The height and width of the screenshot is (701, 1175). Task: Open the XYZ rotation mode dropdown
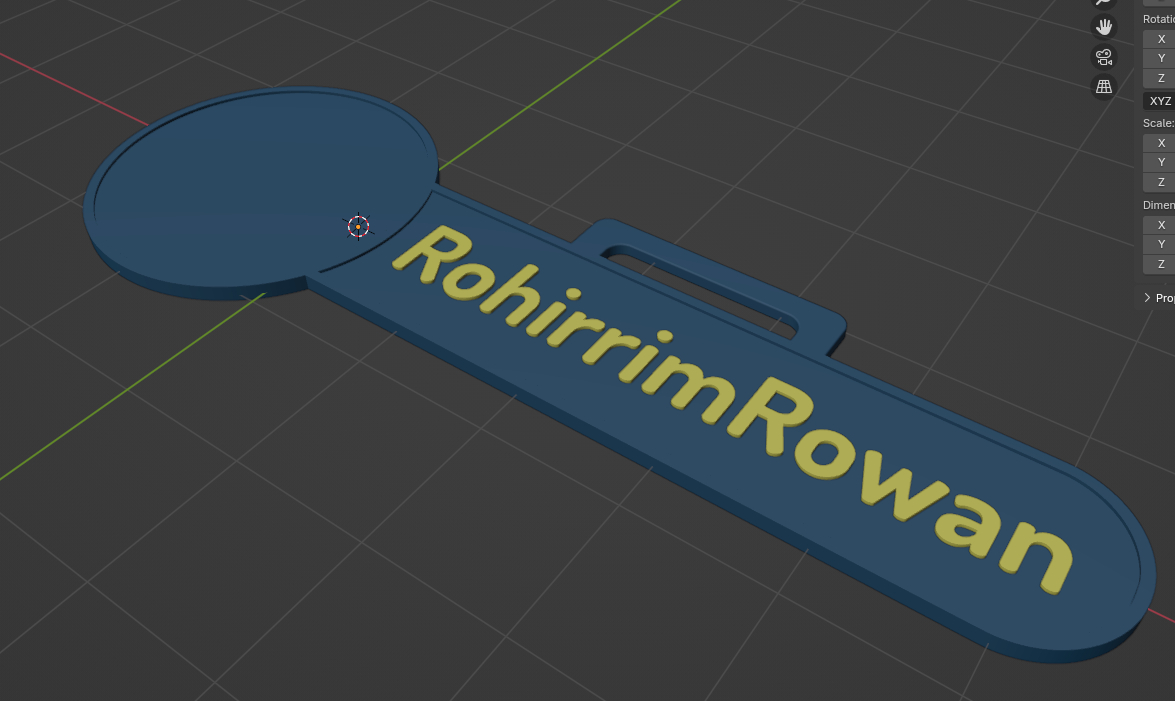point(1160,101)
